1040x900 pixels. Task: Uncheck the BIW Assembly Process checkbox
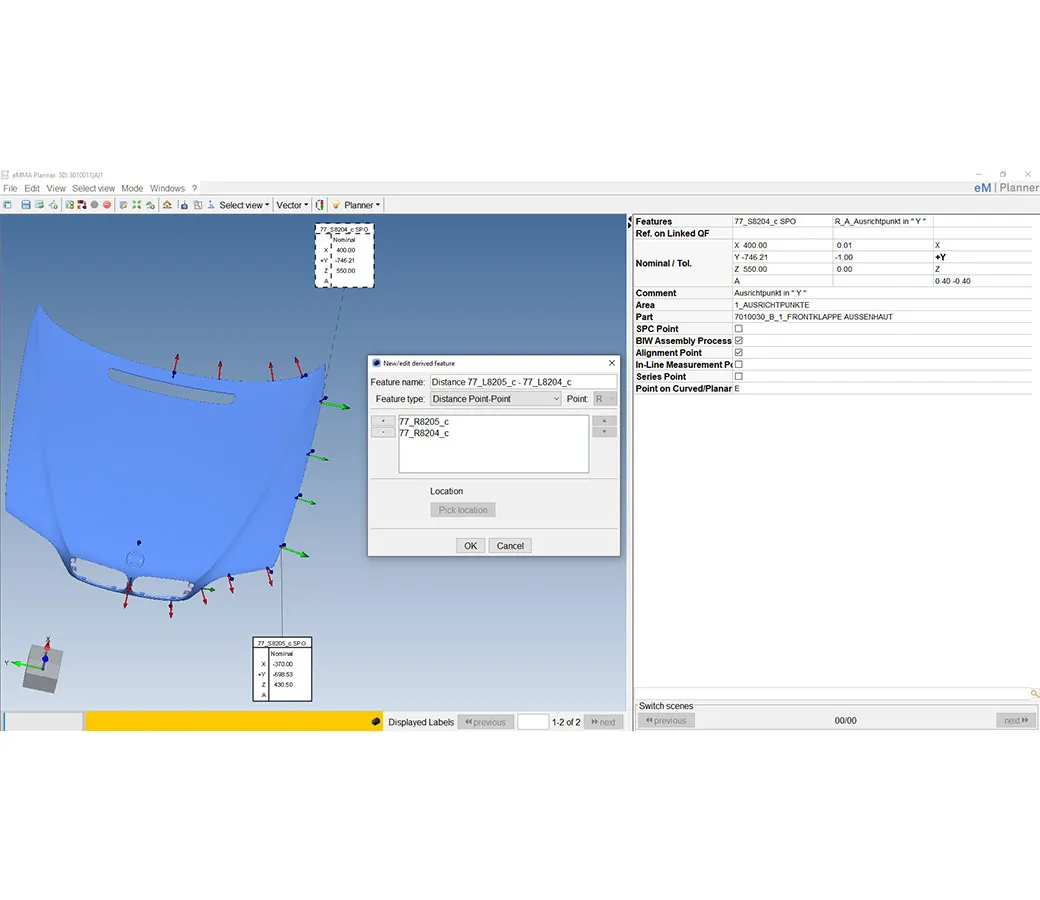739,341
